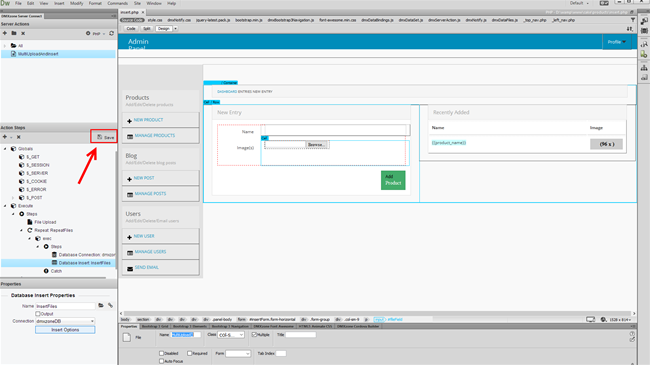650x365 pixels.
Task: Open the Commands menu
Action: pyautogui.click(x=117, y=3)
